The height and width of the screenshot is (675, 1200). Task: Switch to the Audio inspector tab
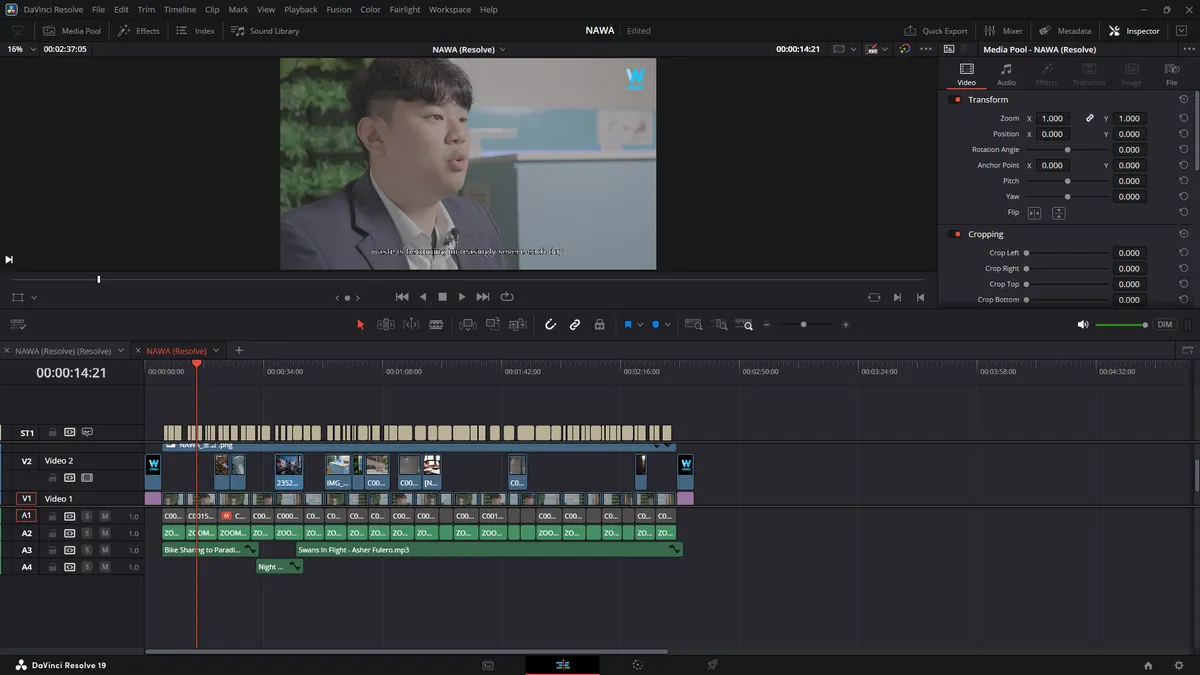click(x=1006, y=73)
